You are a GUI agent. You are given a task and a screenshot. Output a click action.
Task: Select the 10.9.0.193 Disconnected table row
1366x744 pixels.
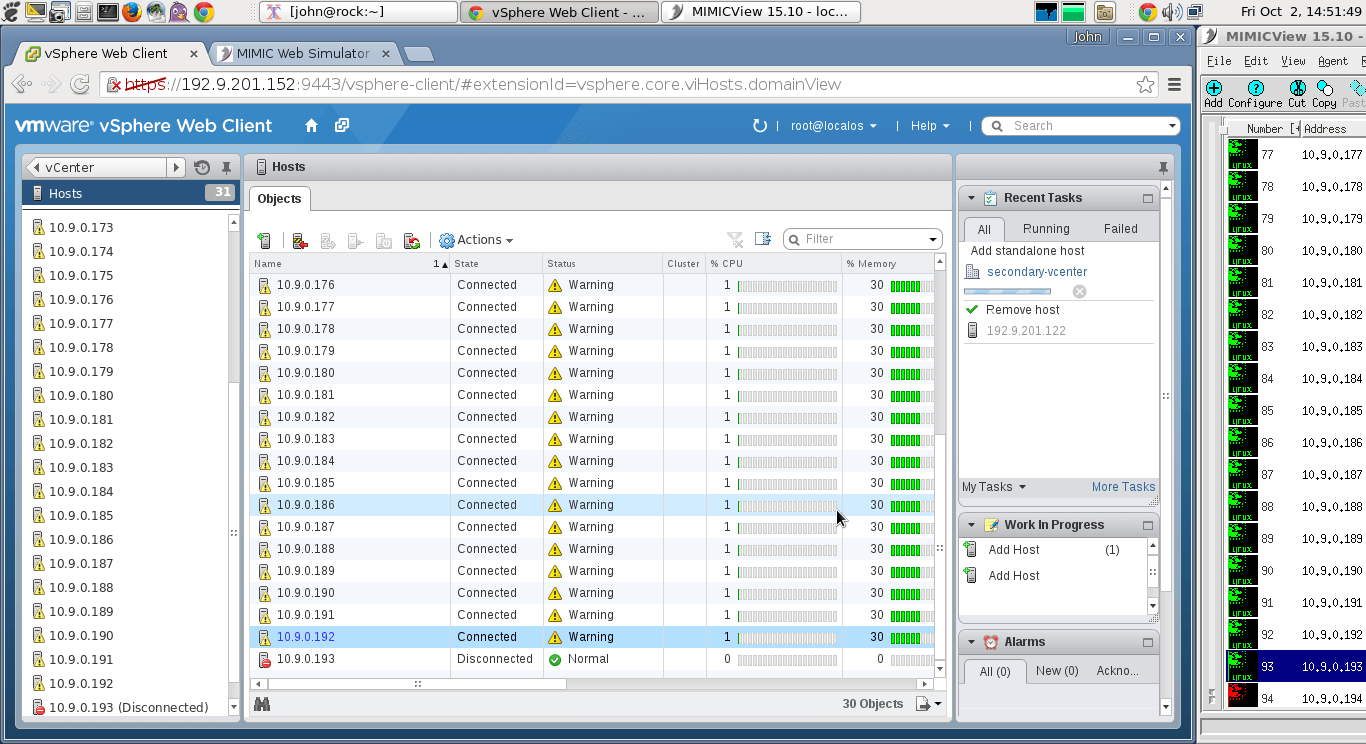click(592, 659)
